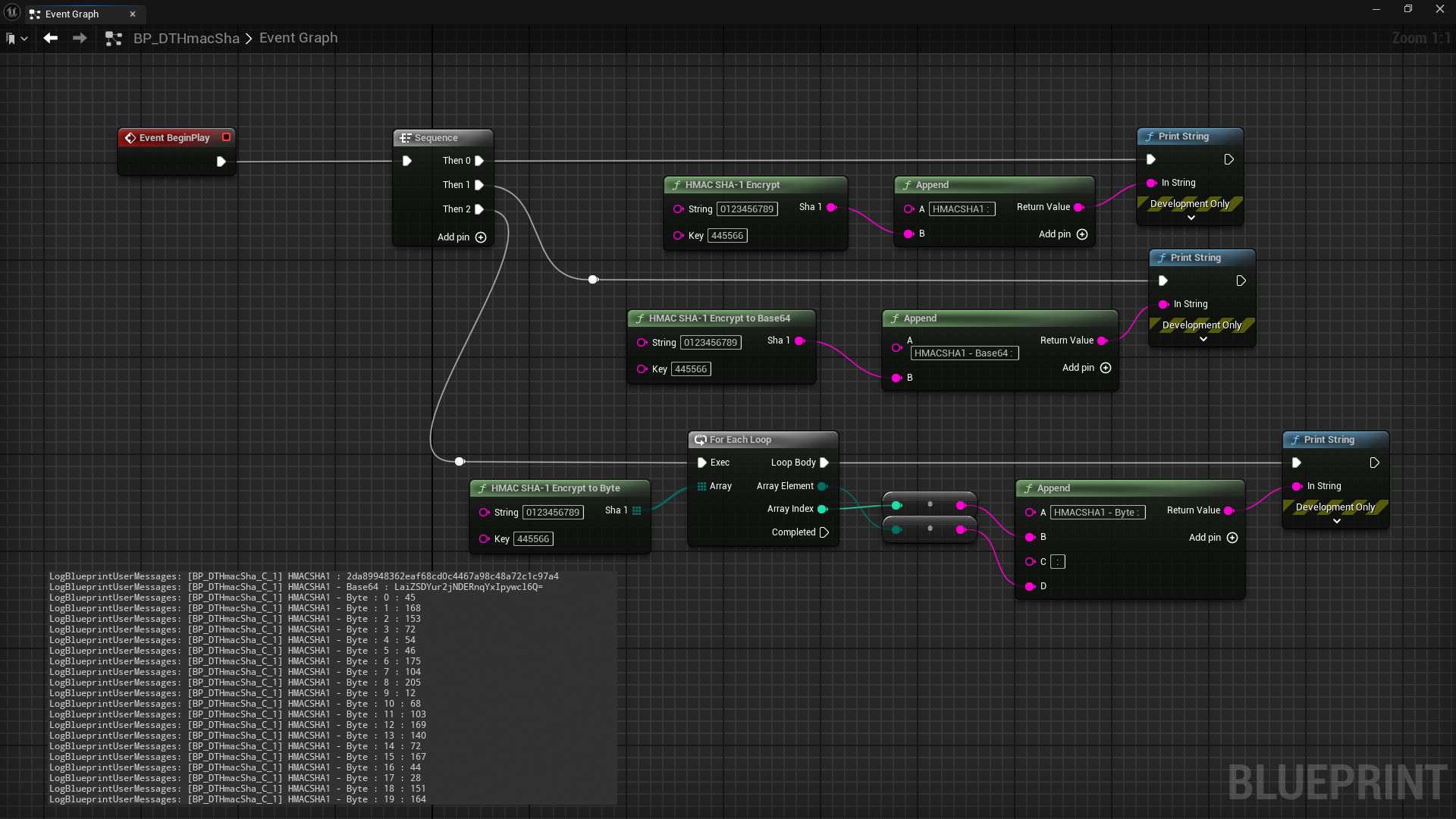The height and width of the screenshot is (819, 1456).
Task: Close the Event Graph tab
Action: point(133,14)
